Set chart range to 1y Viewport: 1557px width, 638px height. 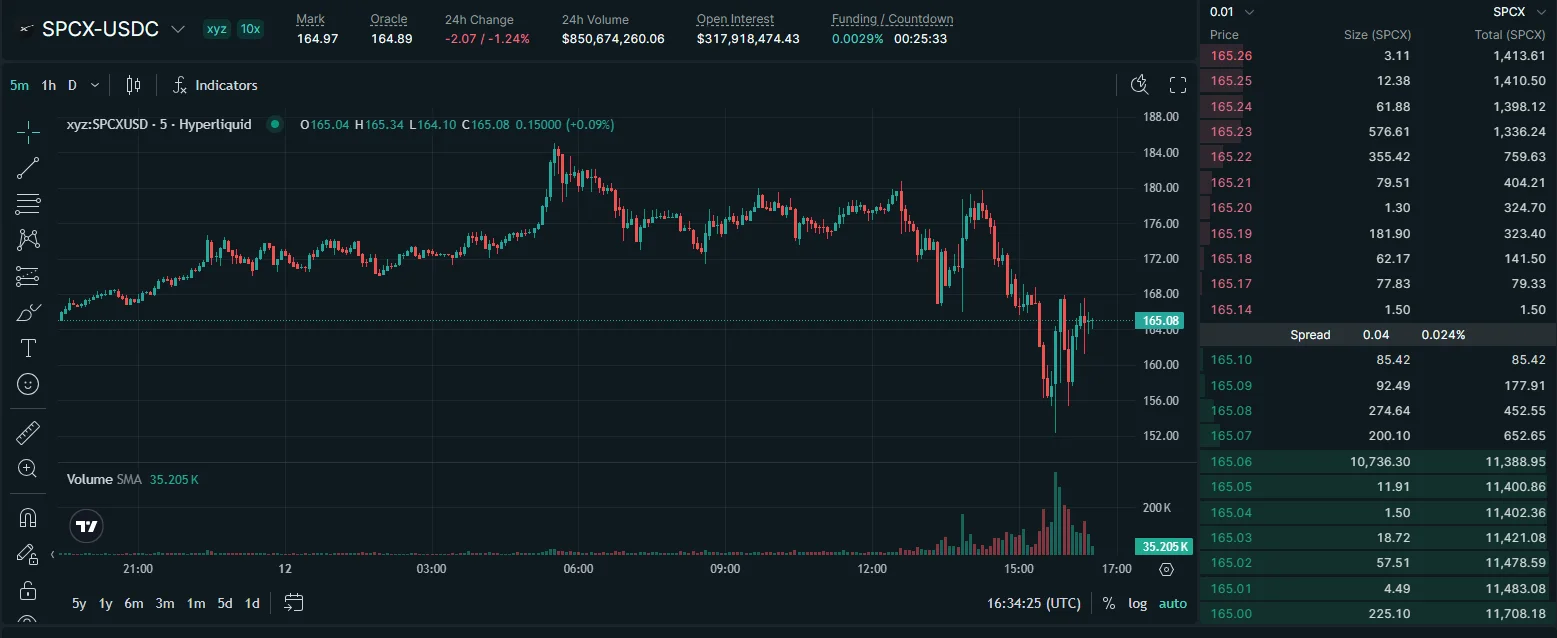(106, 603)
